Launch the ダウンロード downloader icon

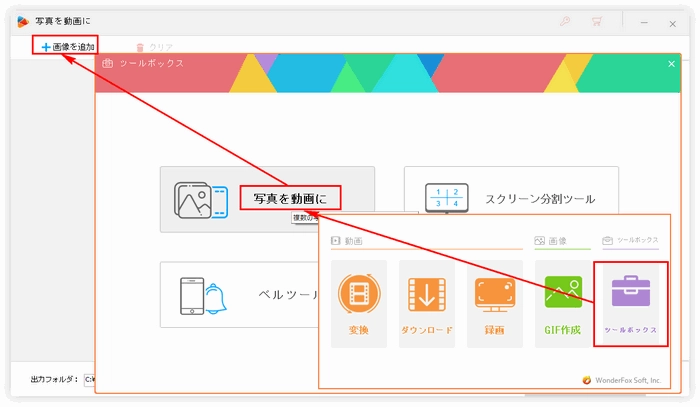[426, 297]
